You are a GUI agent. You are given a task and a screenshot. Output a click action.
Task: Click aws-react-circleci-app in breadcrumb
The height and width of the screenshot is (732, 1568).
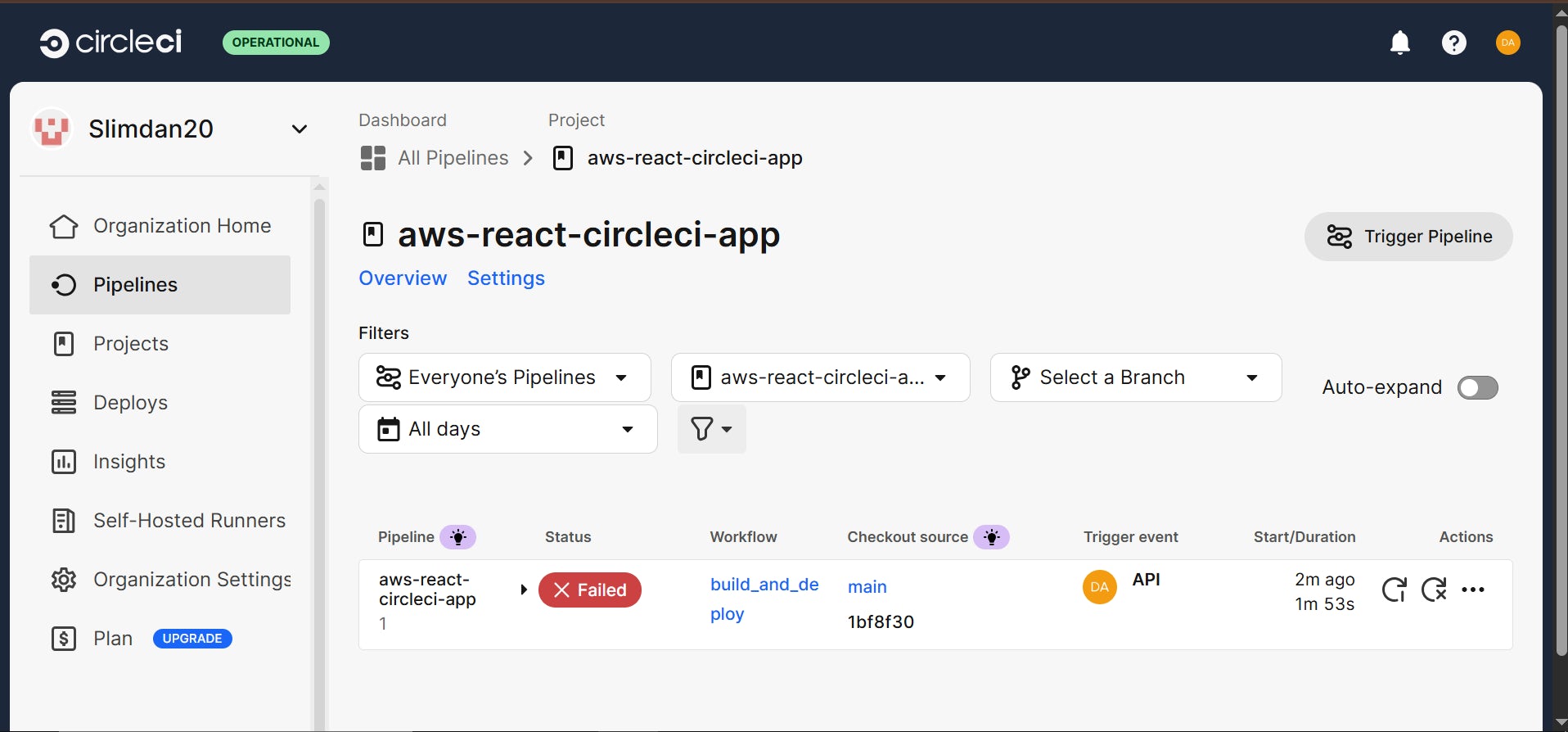(x=695, y=158)
